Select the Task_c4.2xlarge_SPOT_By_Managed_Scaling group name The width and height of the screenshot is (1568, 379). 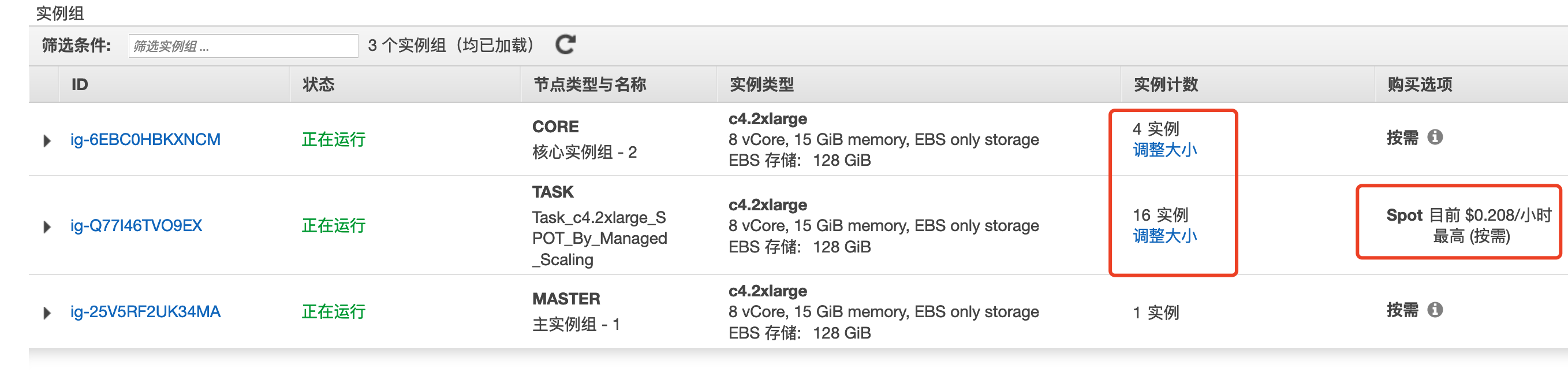tap(599, 238)
